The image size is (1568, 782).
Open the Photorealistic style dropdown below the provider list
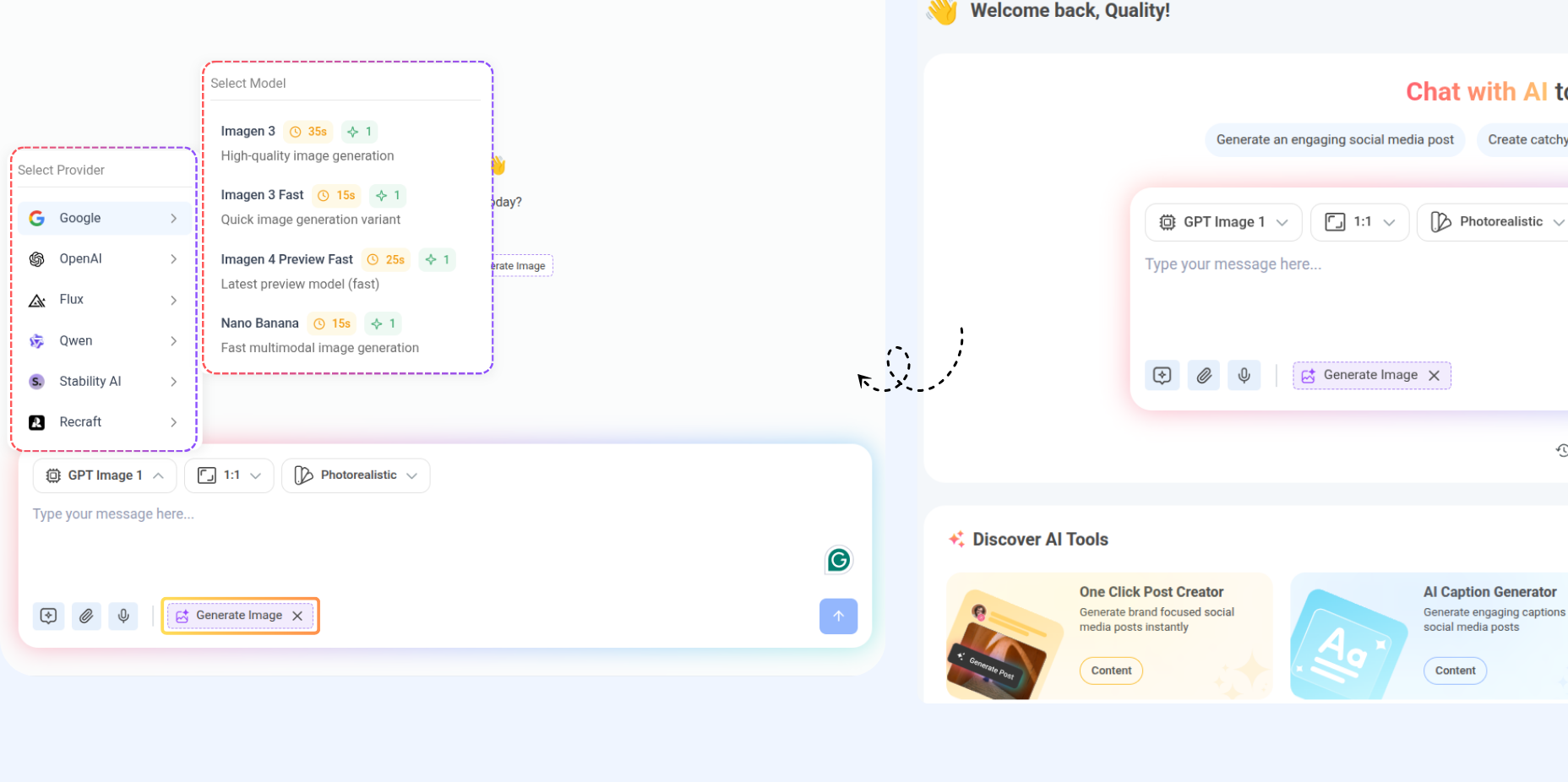pos(356,475)
